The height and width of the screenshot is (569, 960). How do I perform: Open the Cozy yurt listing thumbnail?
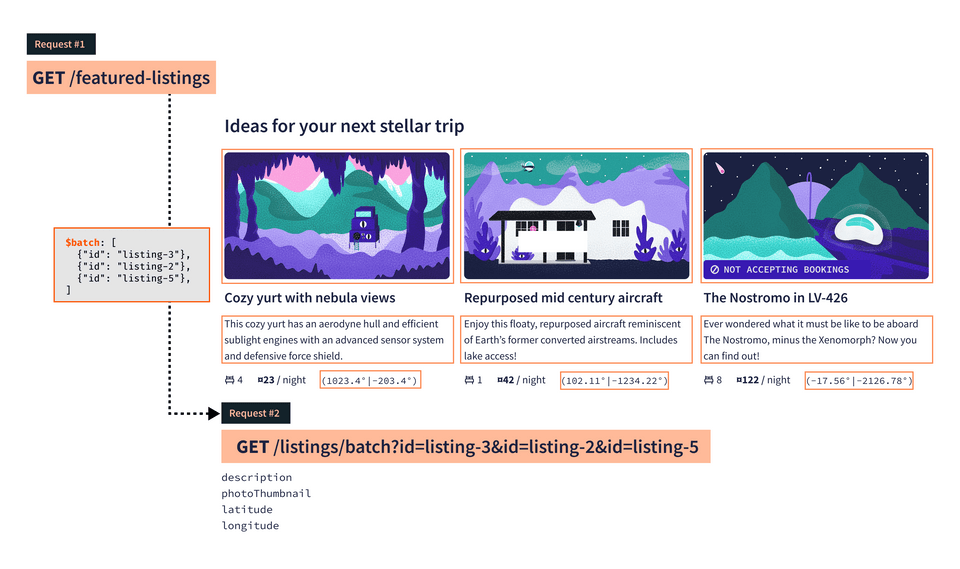(x=338, y=216)
